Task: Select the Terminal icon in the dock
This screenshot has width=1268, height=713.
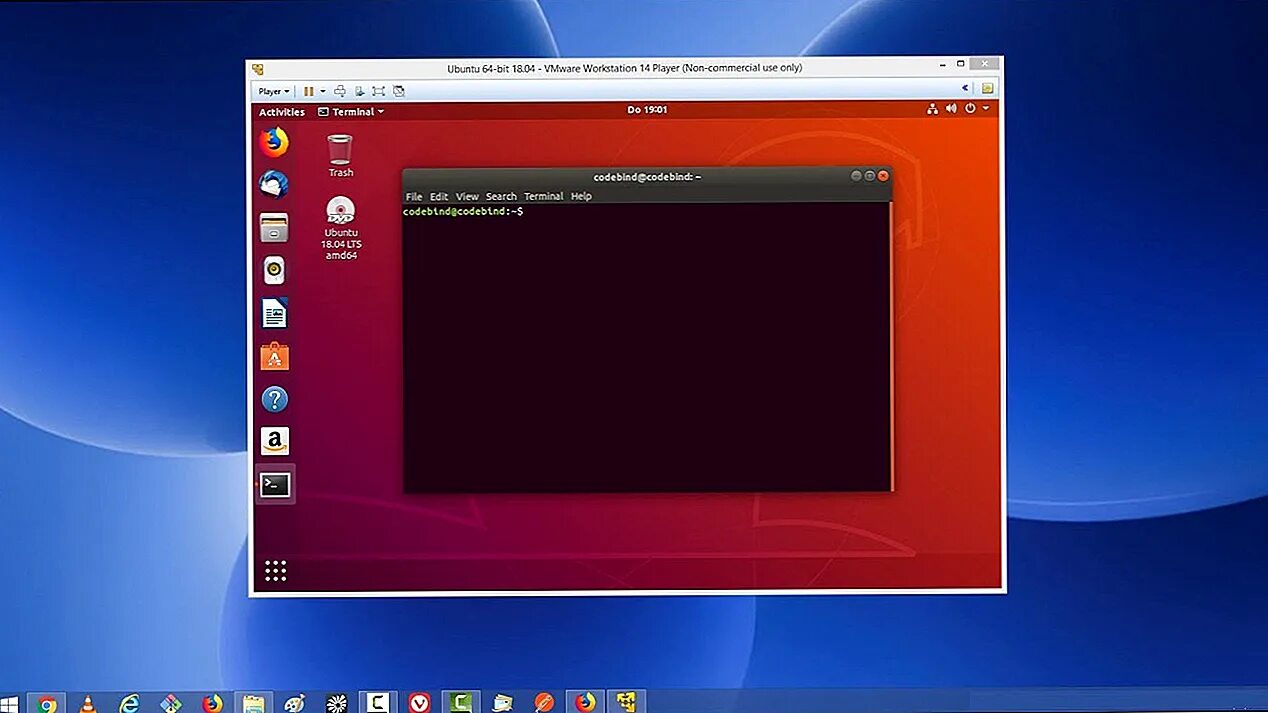Action: tap(275, 485)
